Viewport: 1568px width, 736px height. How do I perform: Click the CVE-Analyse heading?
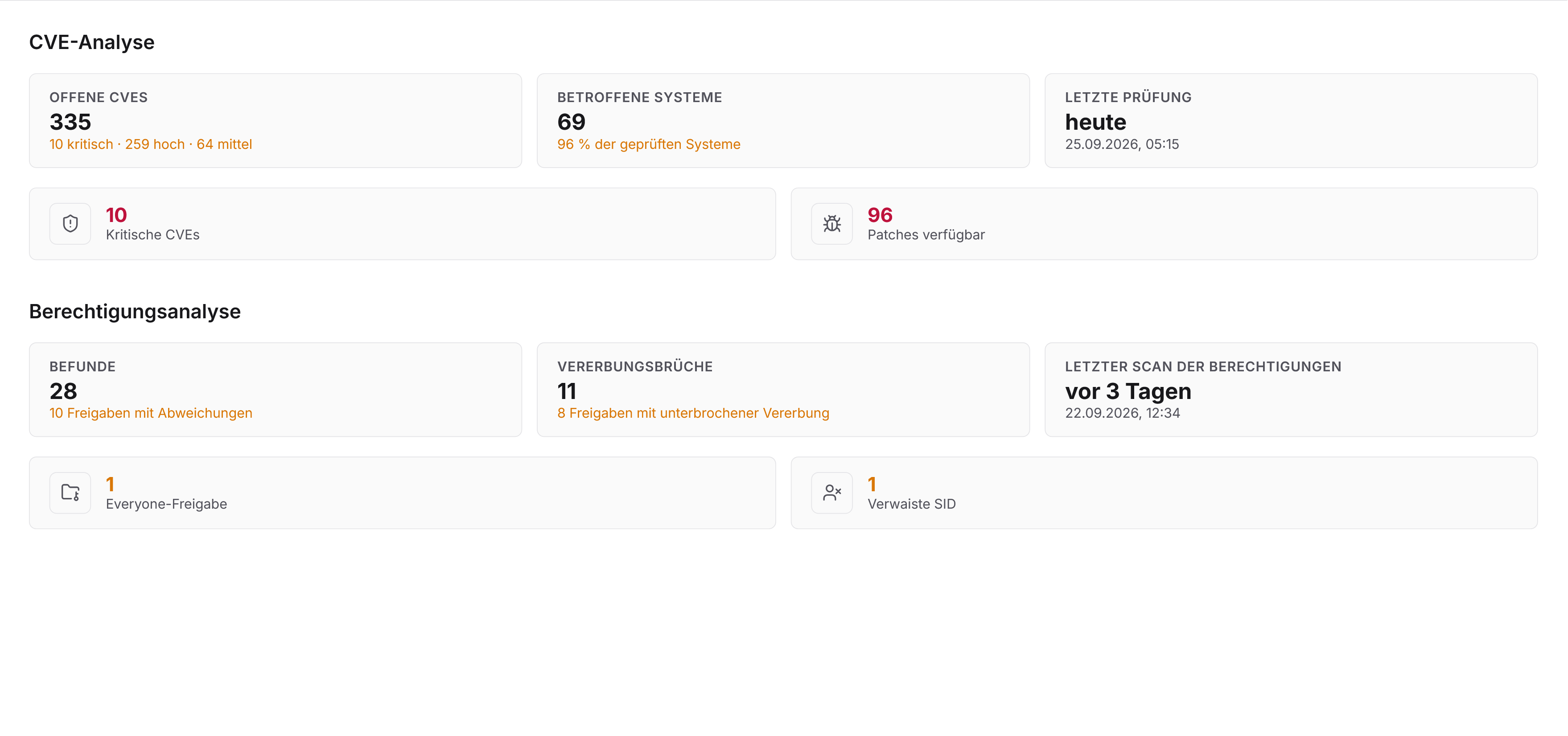92,42
